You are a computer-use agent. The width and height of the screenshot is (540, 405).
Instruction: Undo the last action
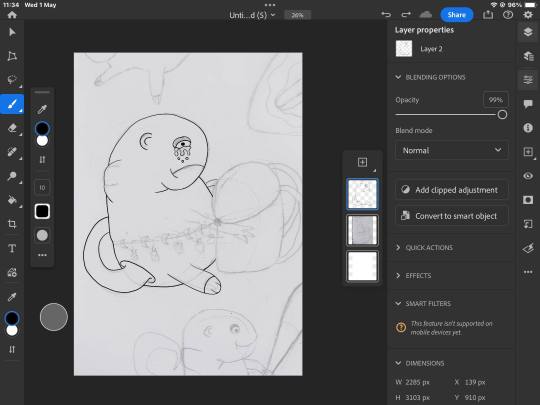[x=386, y=14]
